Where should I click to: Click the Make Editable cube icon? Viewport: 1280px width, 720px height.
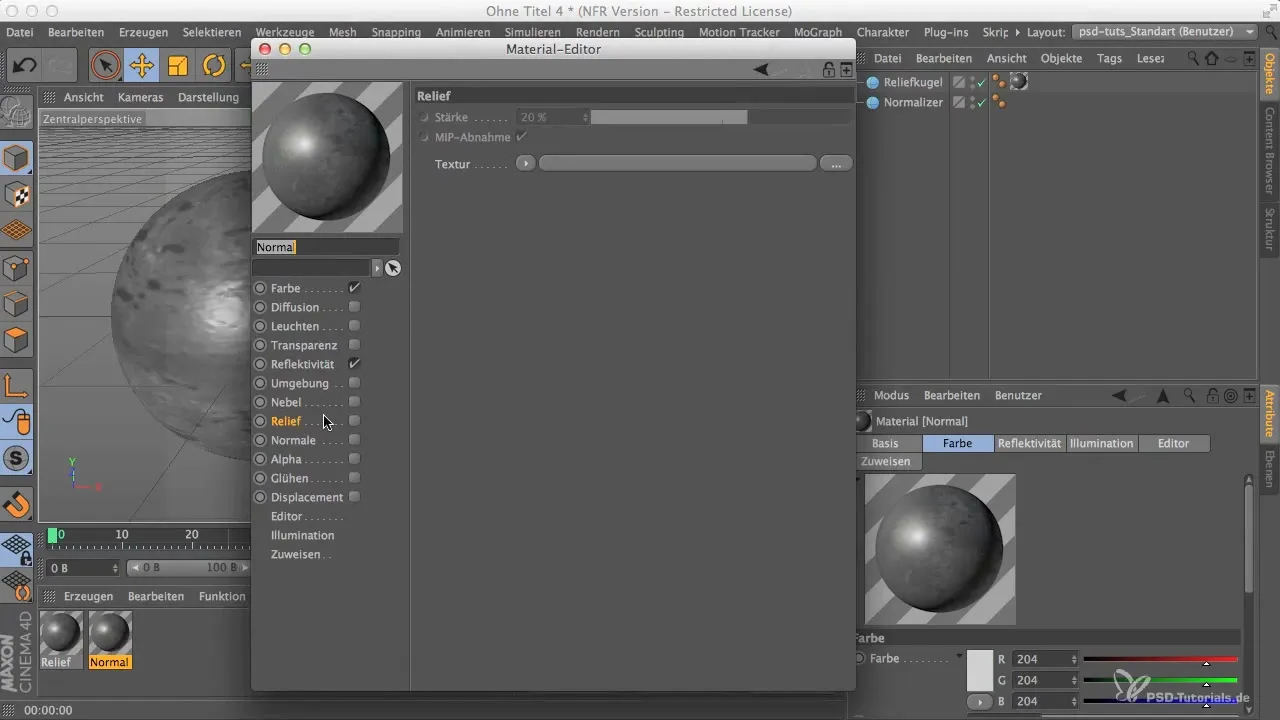tap(17, 158)
